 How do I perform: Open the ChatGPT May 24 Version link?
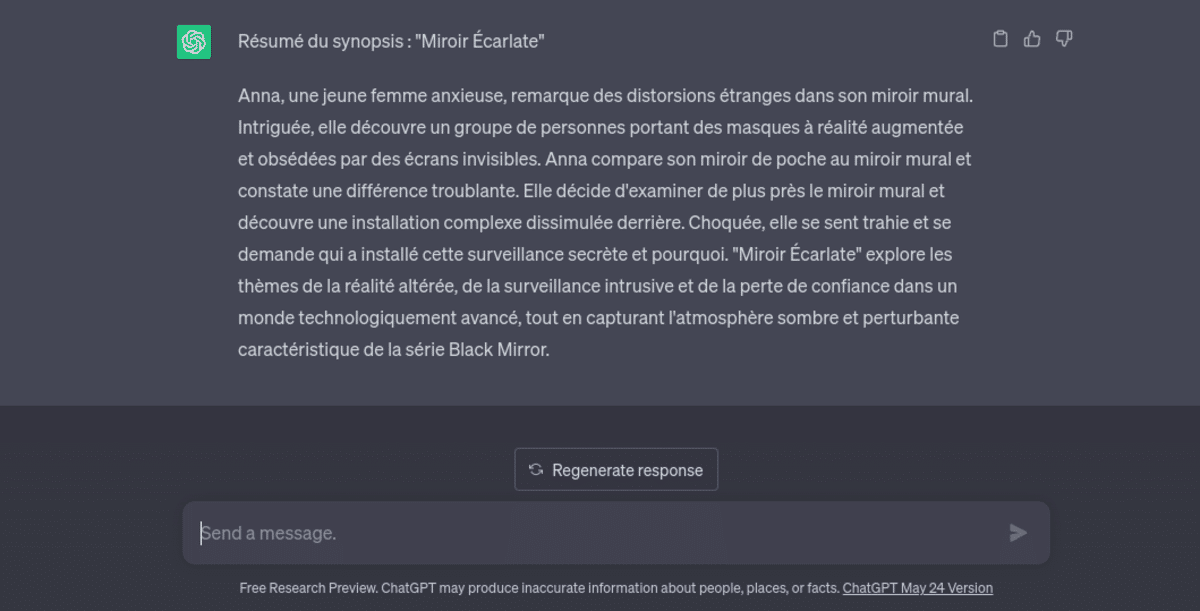(918, 588)
